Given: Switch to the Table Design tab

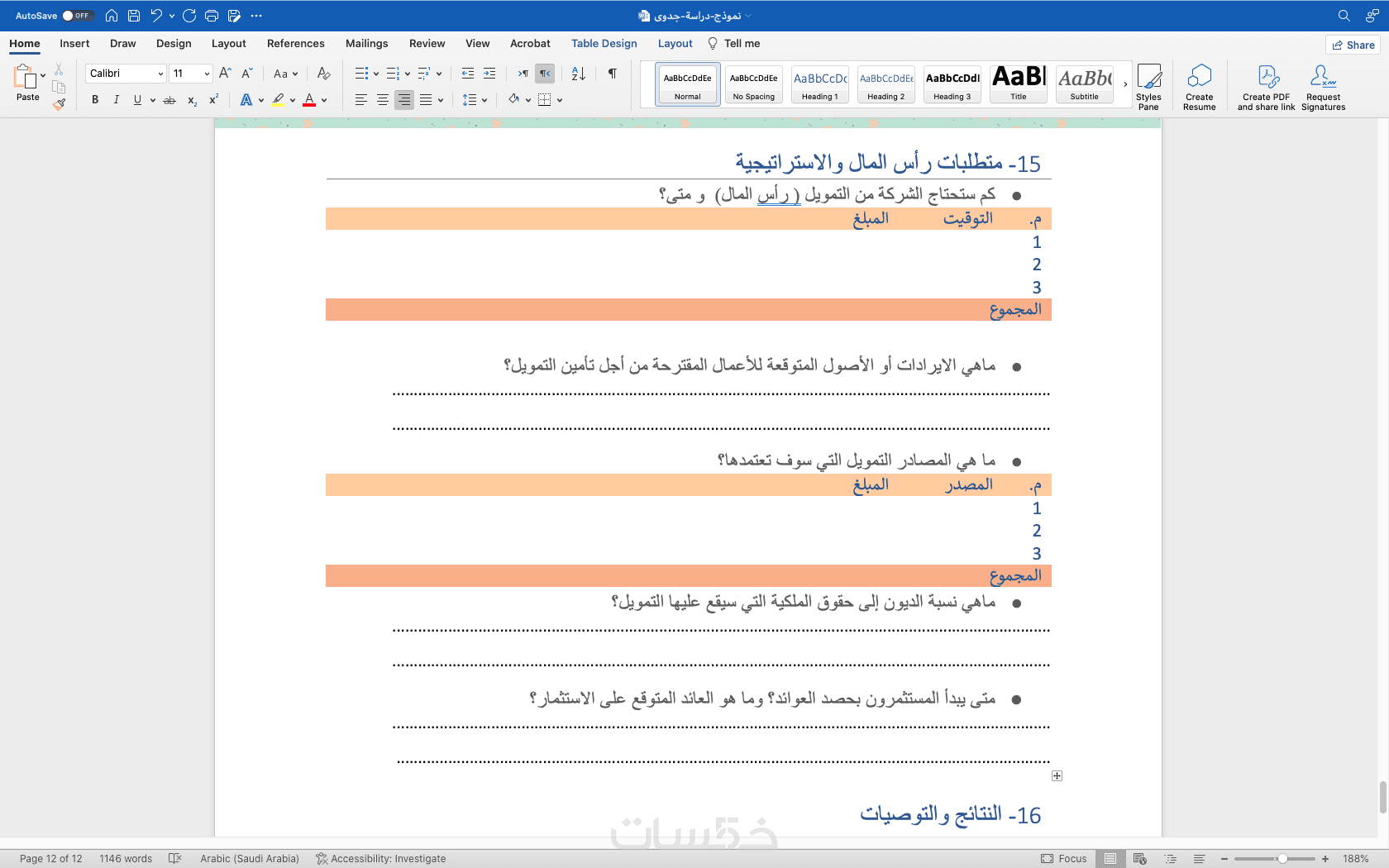Looking at the screenshot, I should coord(604,44).
